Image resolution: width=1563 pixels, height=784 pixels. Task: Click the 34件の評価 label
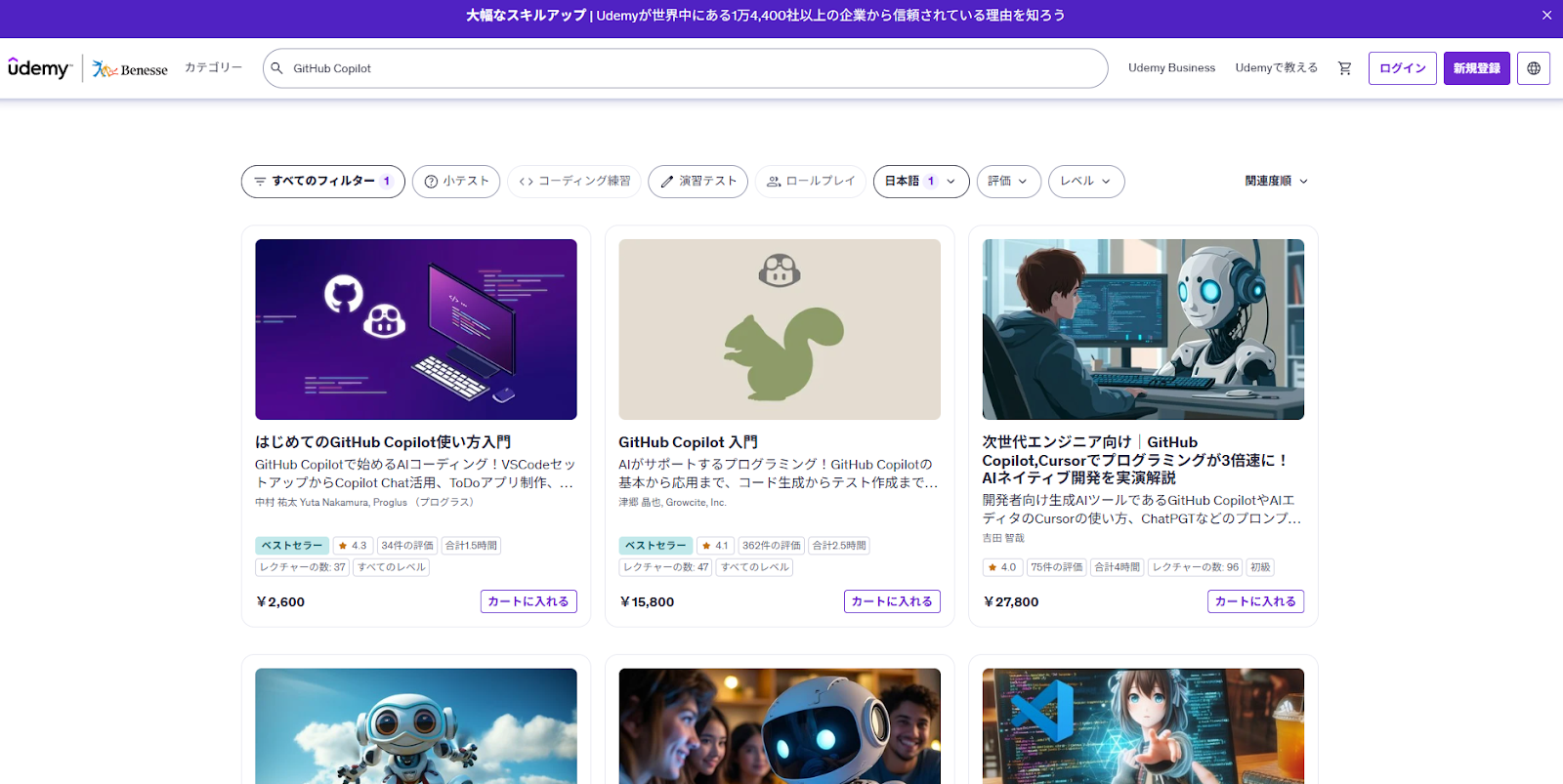click(x=407, y=546)
